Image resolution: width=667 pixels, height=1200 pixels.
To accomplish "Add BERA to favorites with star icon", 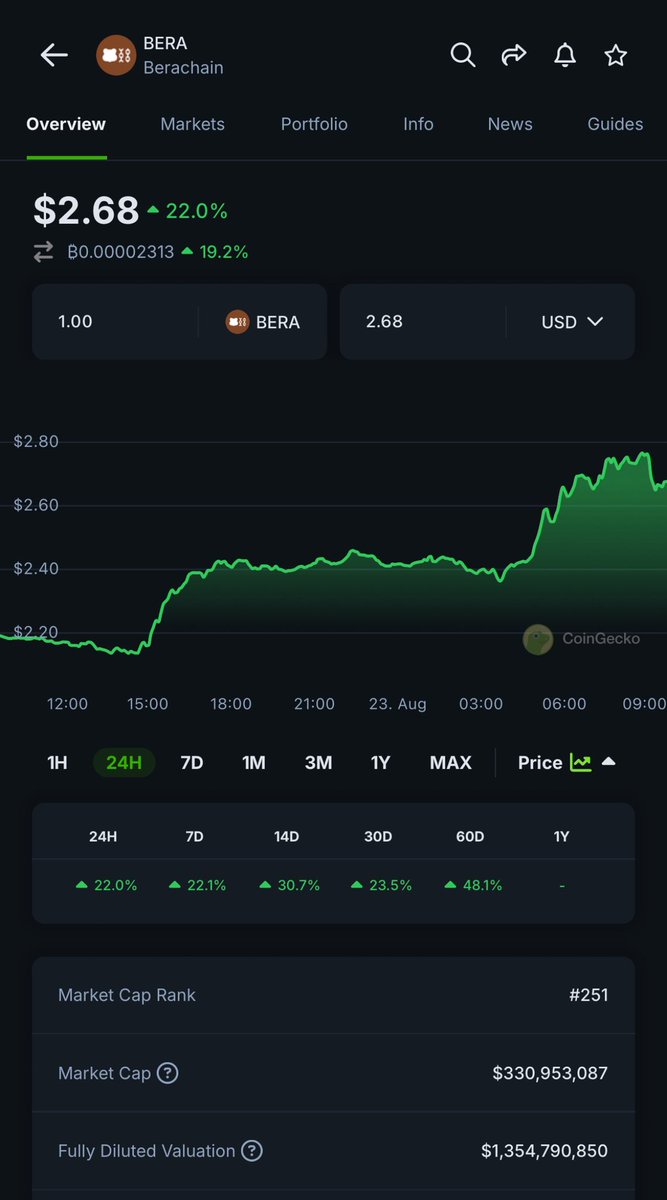I will 616,55.
